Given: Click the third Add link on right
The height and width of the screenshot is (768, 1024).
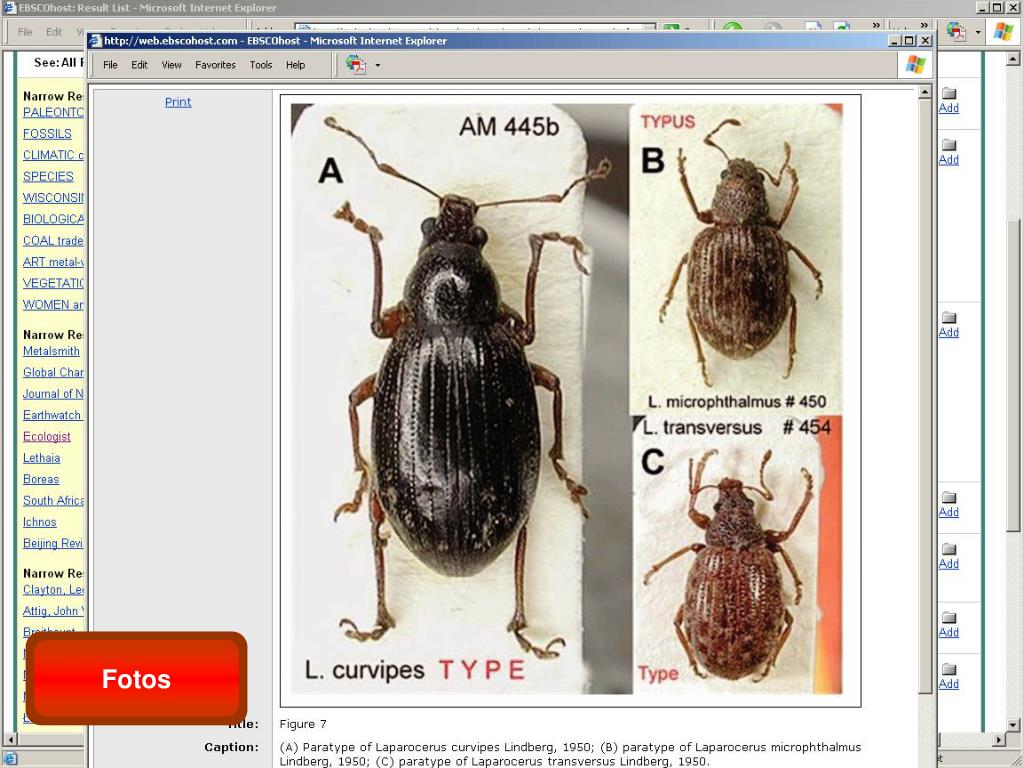Looking at the screenshot, I should point(949,332).
